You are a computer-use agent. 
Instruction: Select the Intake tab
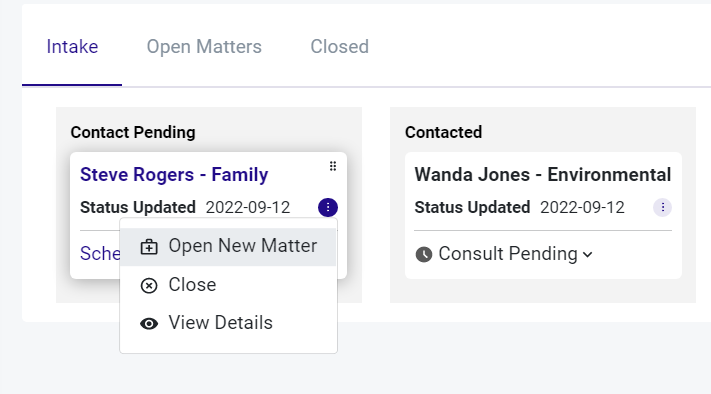72,47
